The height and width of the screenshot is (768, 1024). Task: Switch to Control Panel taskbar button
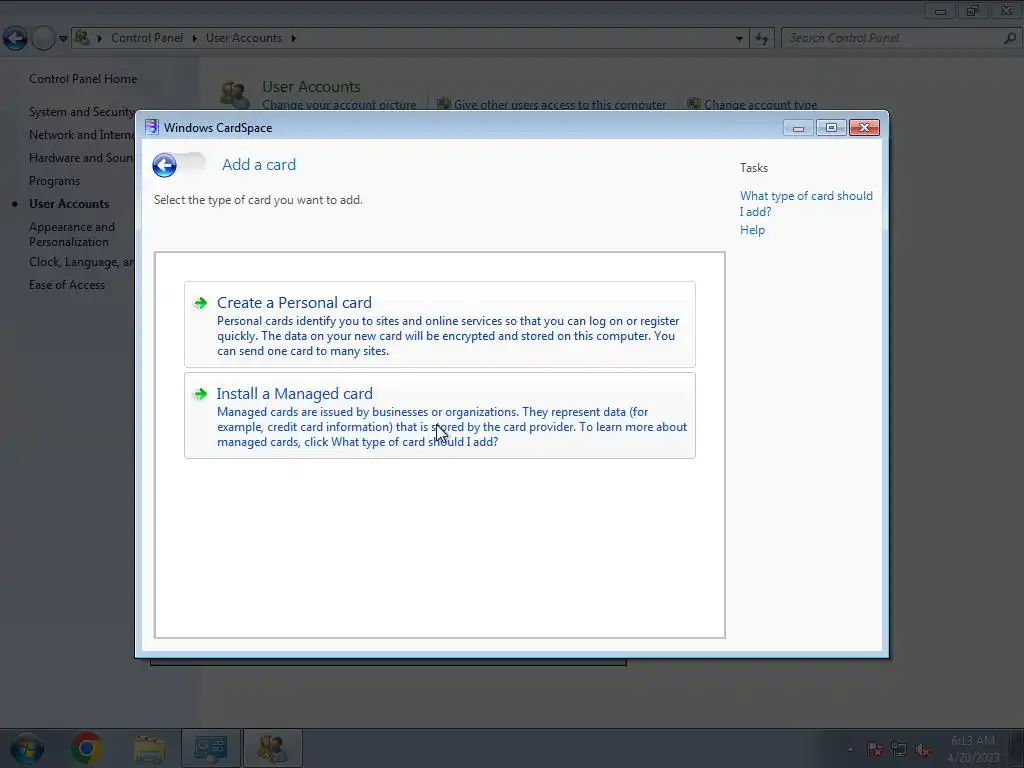pos(210,748)
